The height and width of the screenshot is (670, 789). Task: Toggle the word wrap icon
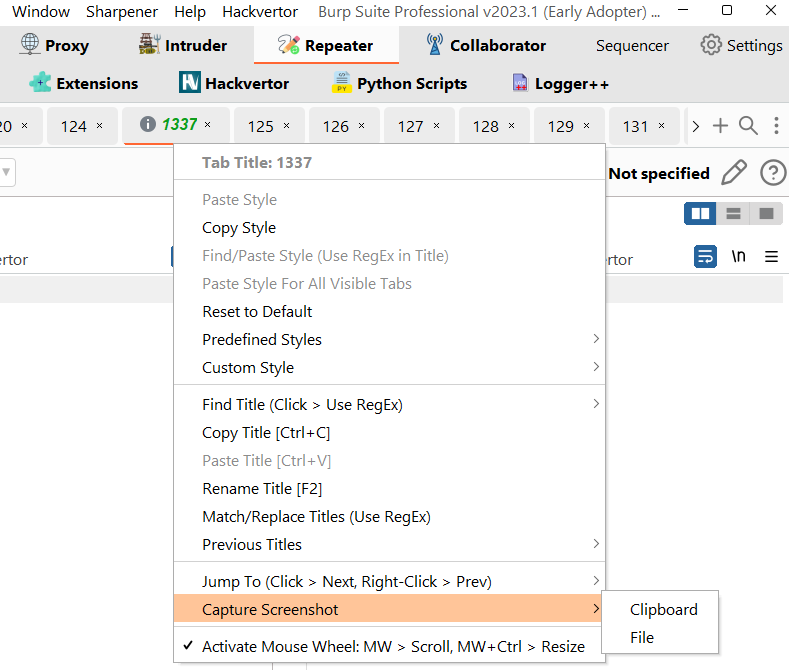(705, 257)
